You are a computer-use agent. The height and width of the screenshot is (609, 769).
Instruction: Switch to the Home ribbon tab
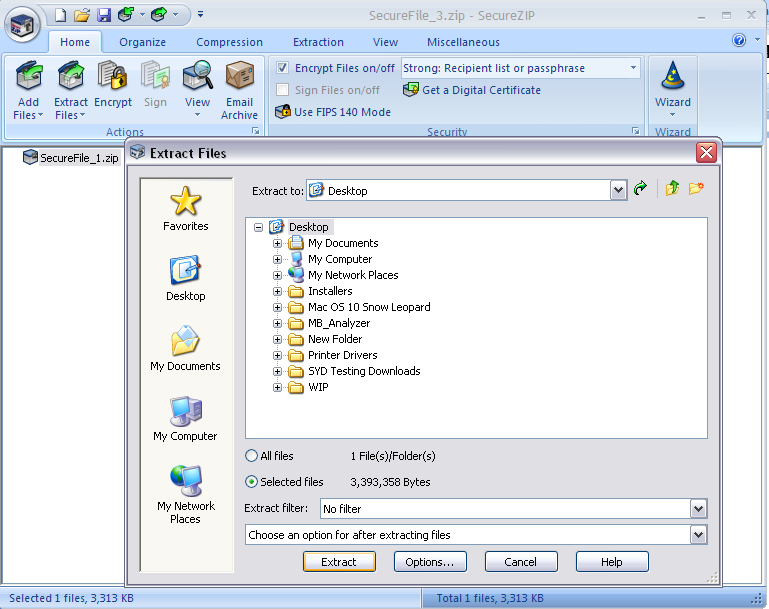click(x=75, y=42)
